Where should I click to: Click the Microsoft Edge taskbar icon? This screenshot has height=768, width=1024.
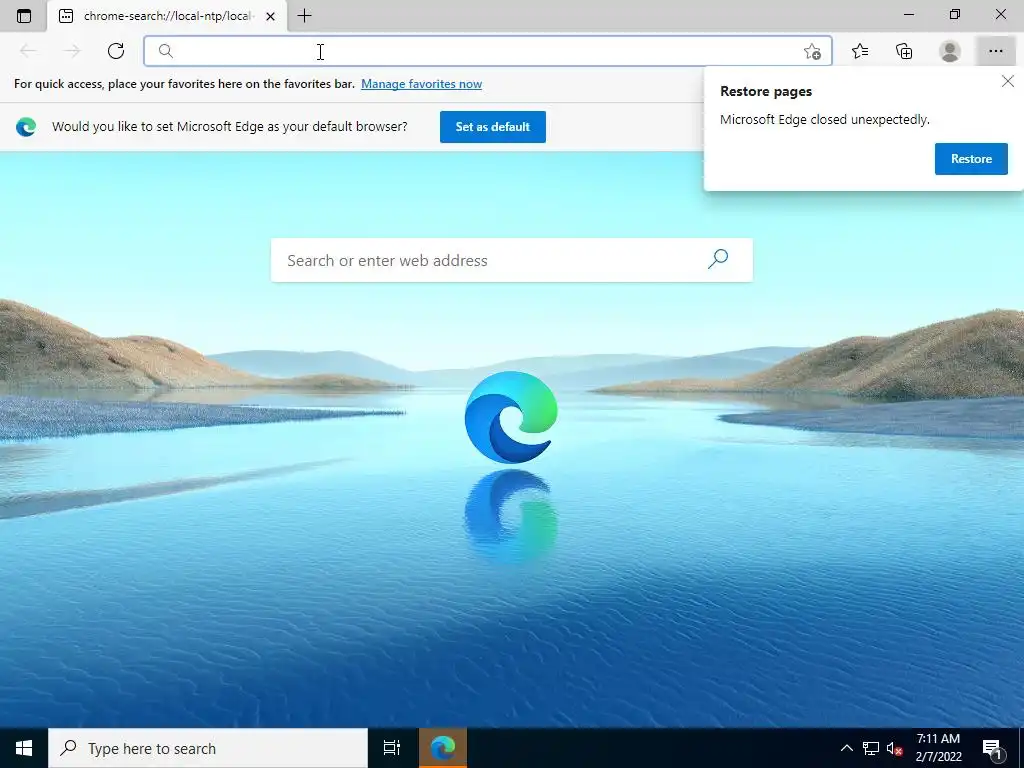coord(443,748)
